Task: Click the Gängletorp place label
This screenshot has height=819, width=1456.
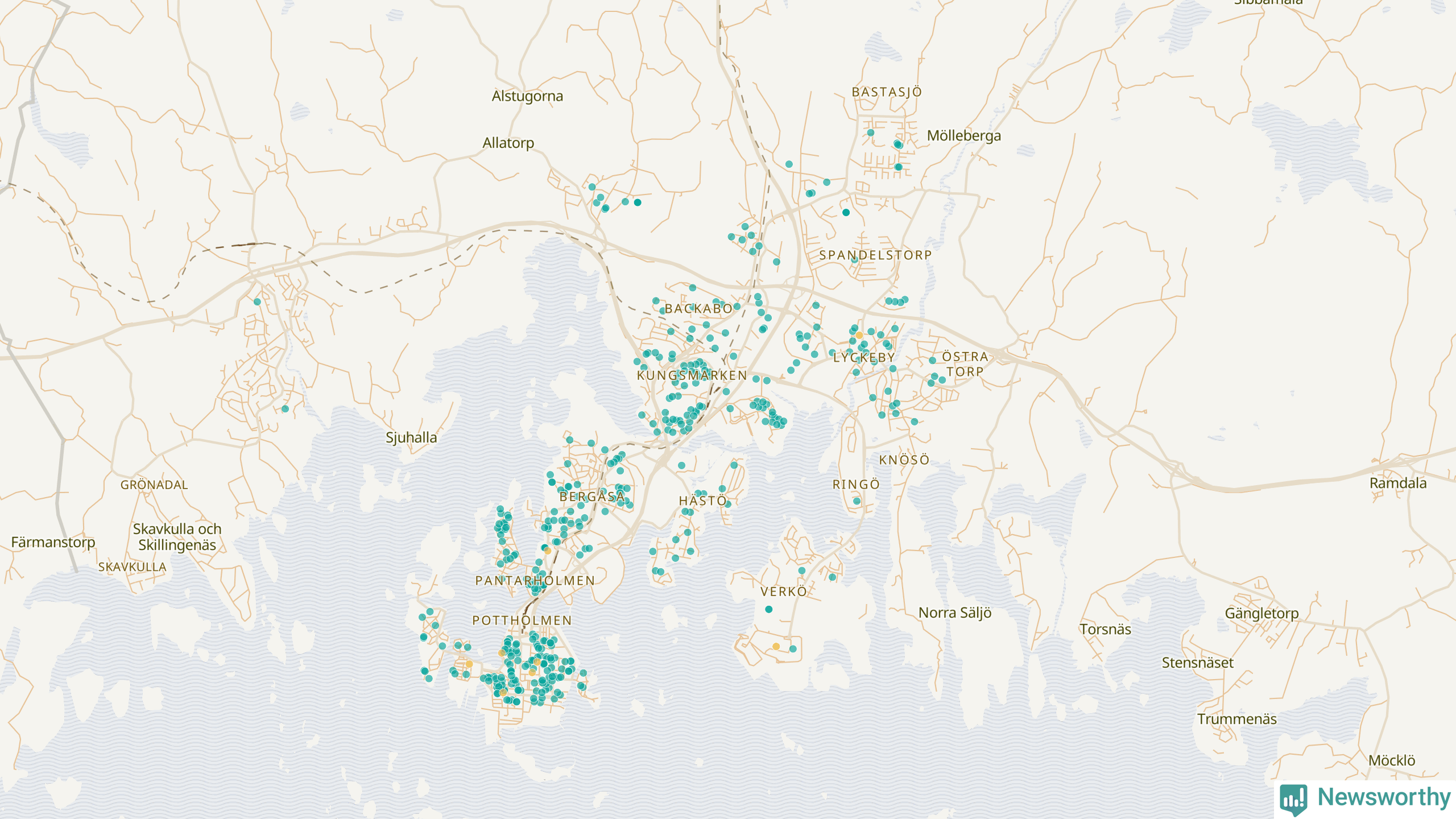Action: [1261, 613]
